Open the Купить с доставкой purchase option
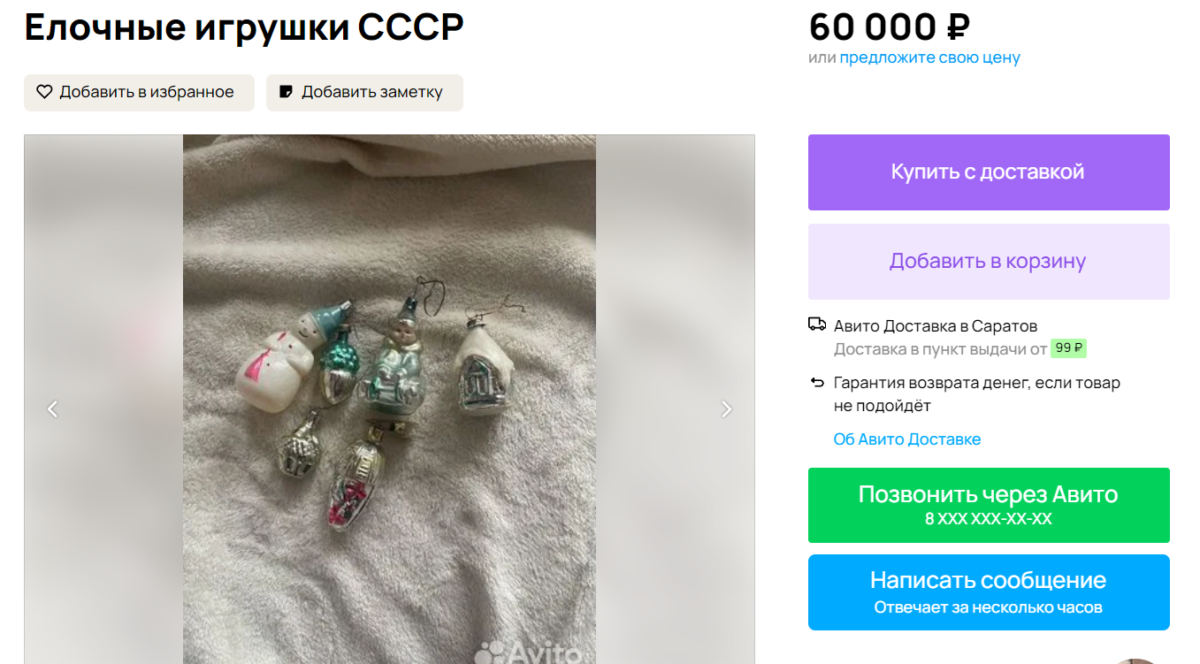 coord(988,172)
